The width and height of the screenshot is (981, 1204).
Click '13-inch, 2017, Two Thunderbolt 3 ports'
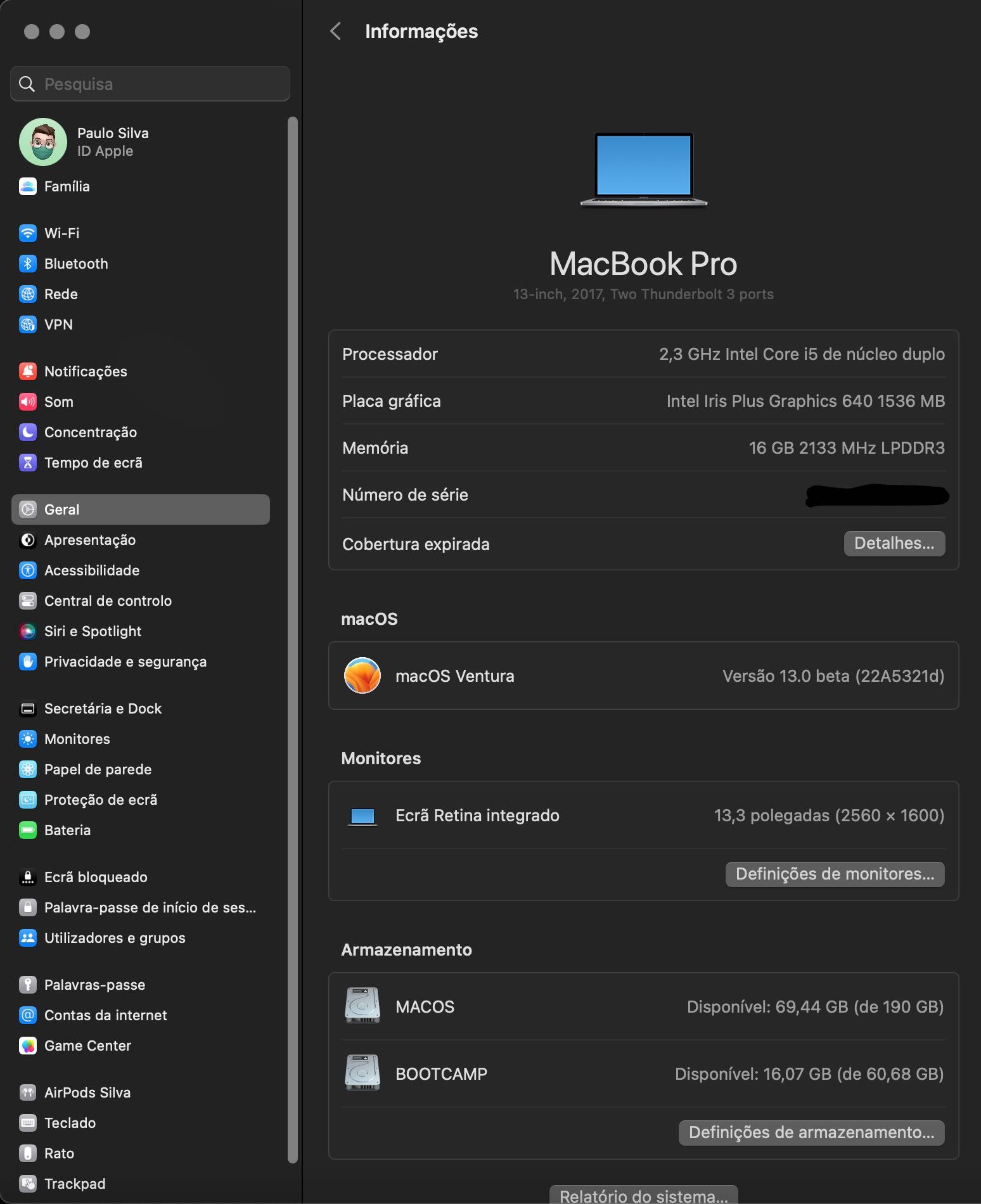[x=643, y=294]
